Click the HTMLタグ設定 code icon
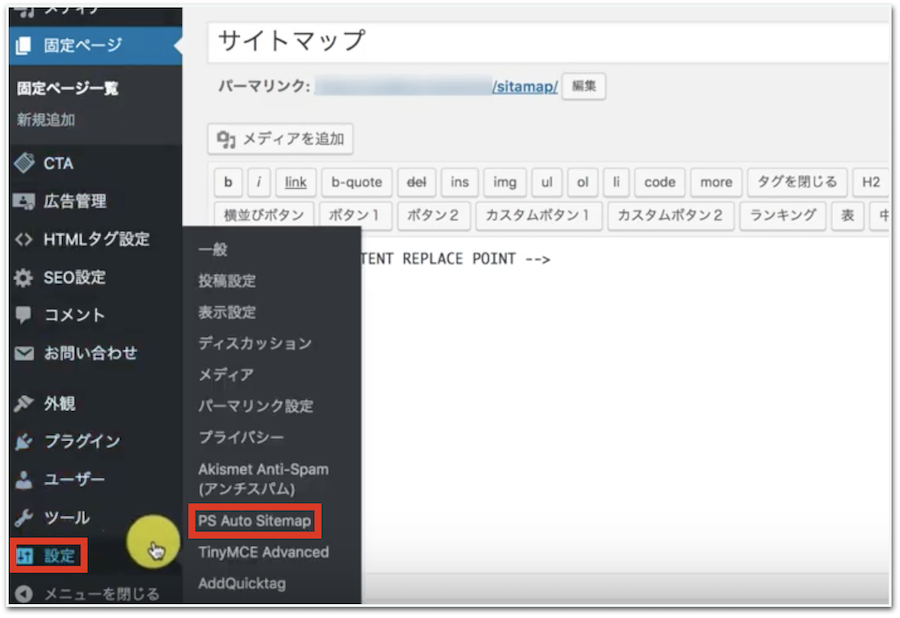This screenshot has height=618, width=900. (x=24, y=239)
